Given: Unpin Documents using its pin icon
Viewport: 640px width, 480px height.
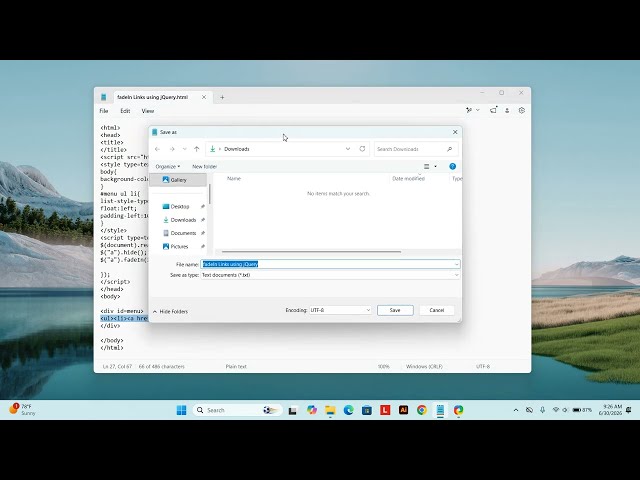Looking at the screenshot, I should [202, 233].
